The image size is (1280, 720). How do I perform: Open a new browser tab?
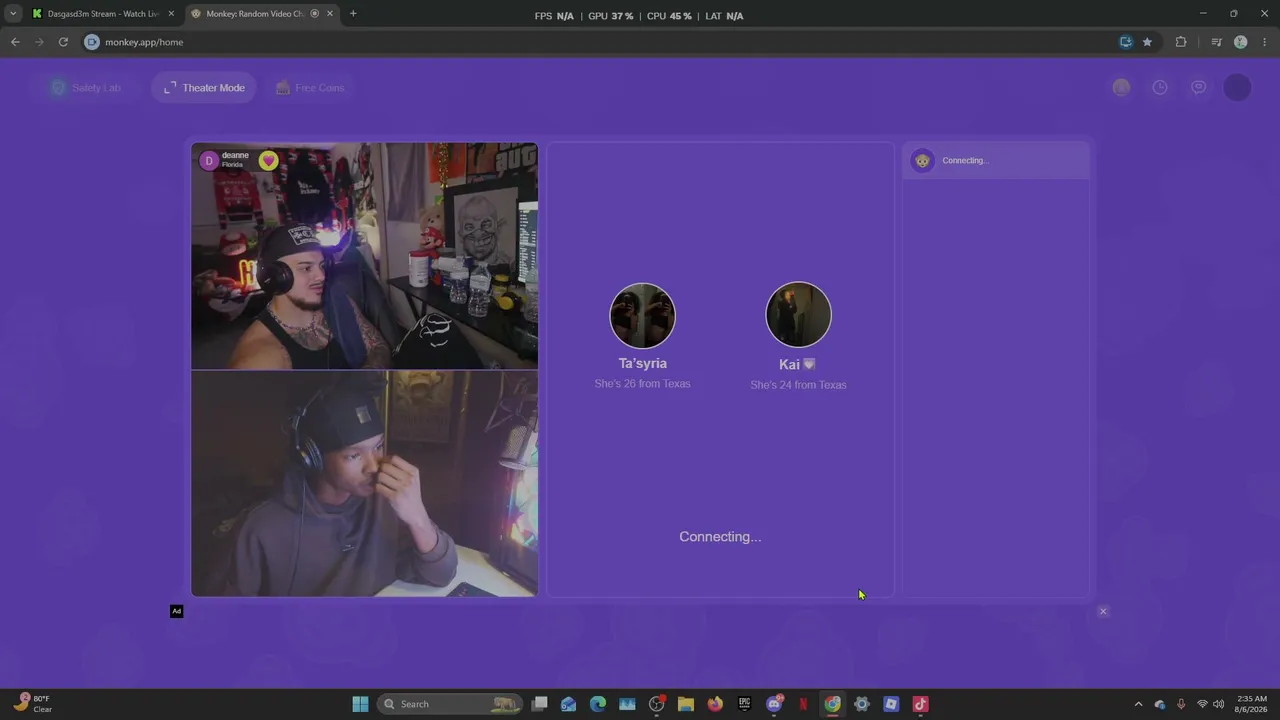pyautogui.click(x=353, y=14)
